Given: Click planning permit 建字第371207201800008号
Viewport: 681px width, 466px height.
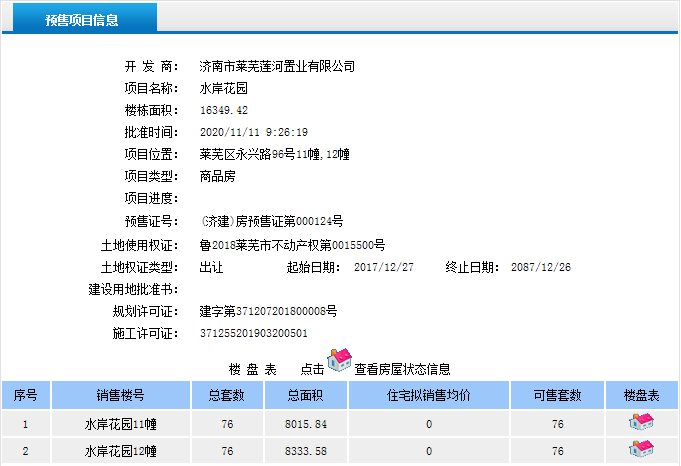Looking at the screenshot, I should click(x=268, y=311).
